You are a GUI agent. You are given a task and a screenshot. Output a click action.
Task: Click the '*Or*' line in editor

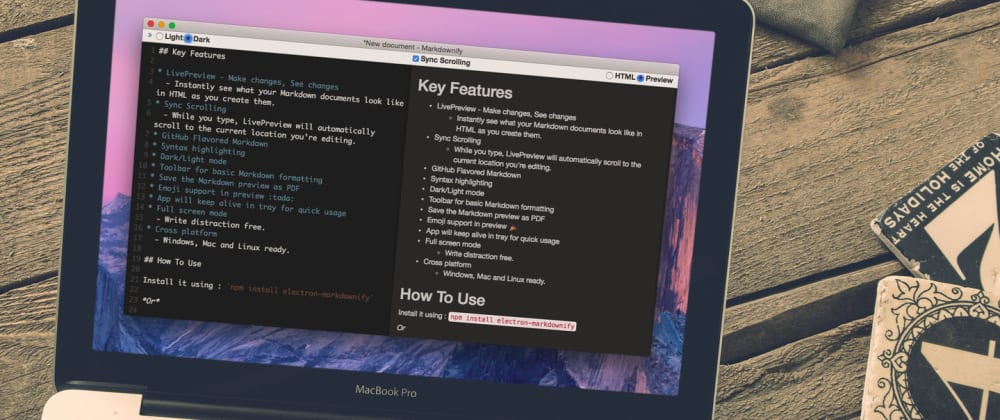pyautogui.click(x=151, y=300)
